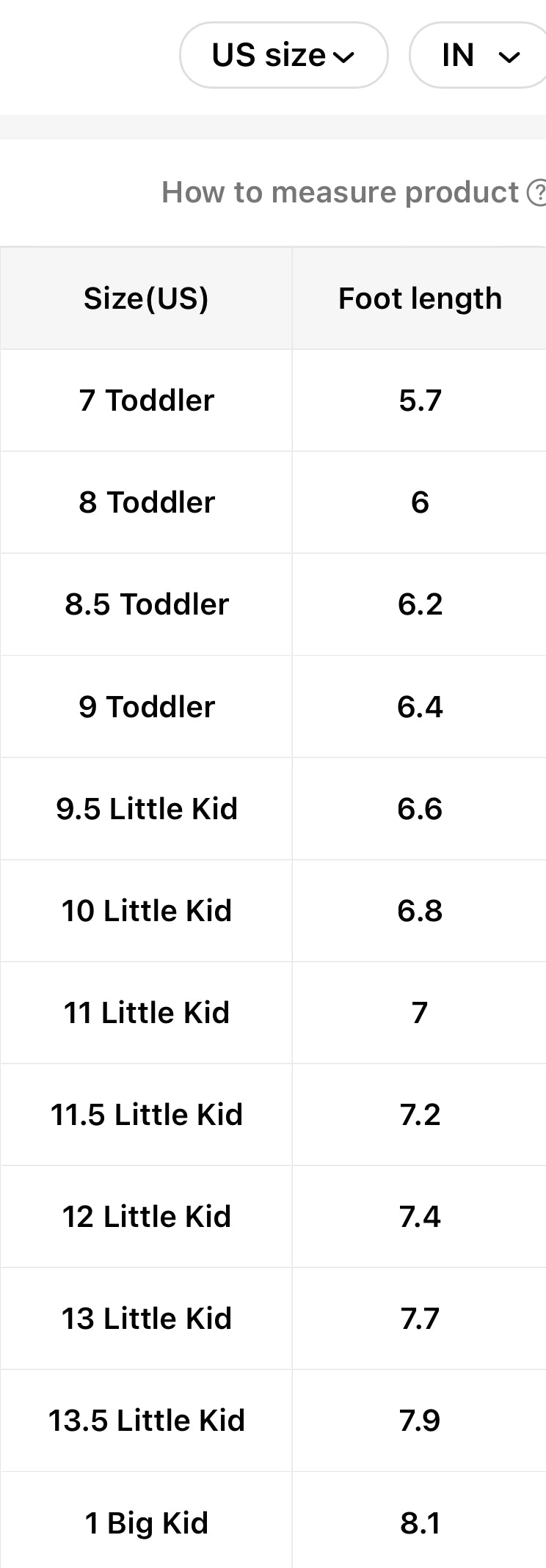The image size is (546, 1568).
Task: Click the question mark help icon
Action: click(537, 193)
